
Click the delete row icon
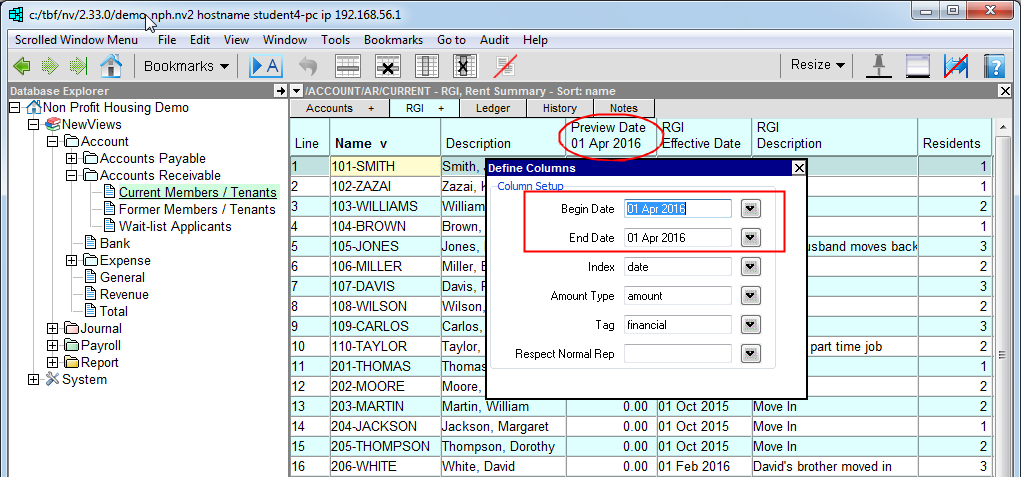[x=387, y=66]
